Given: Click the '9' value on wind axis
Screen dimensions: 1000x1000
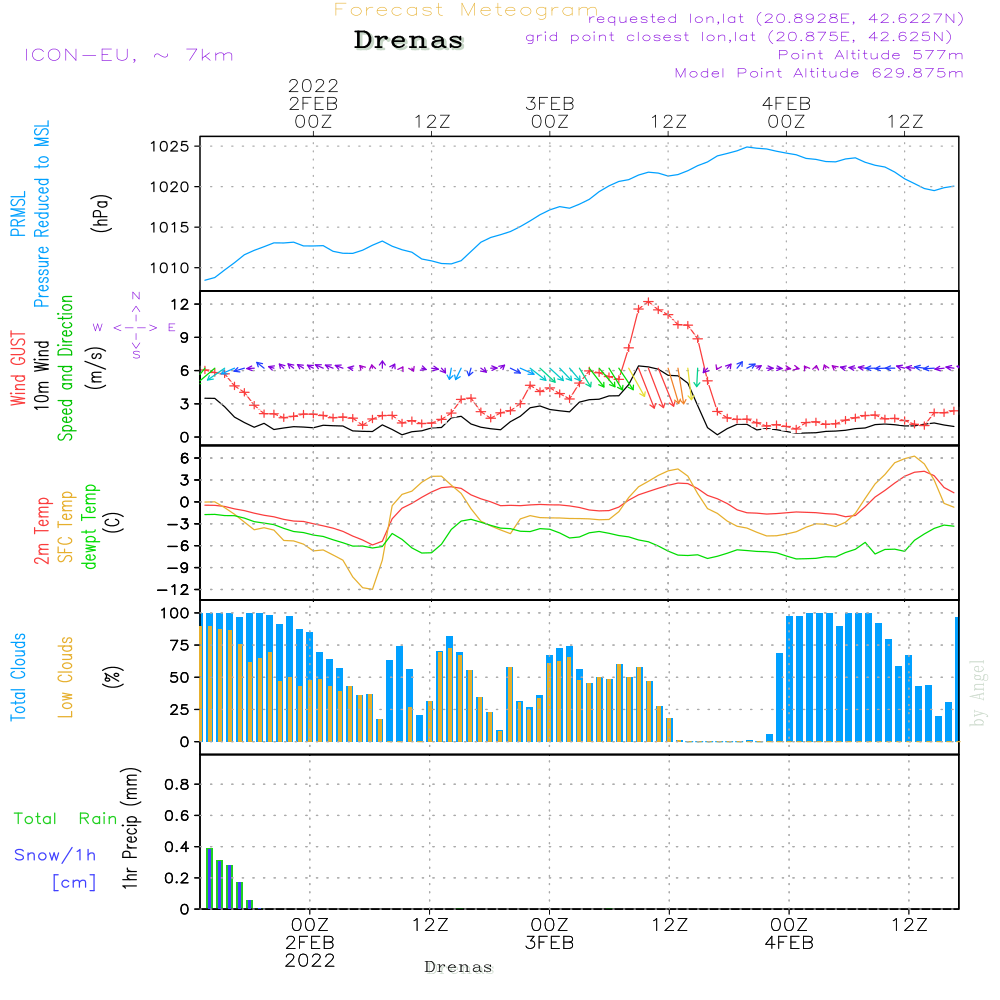Looking at the screenshot, I should 184,337.
